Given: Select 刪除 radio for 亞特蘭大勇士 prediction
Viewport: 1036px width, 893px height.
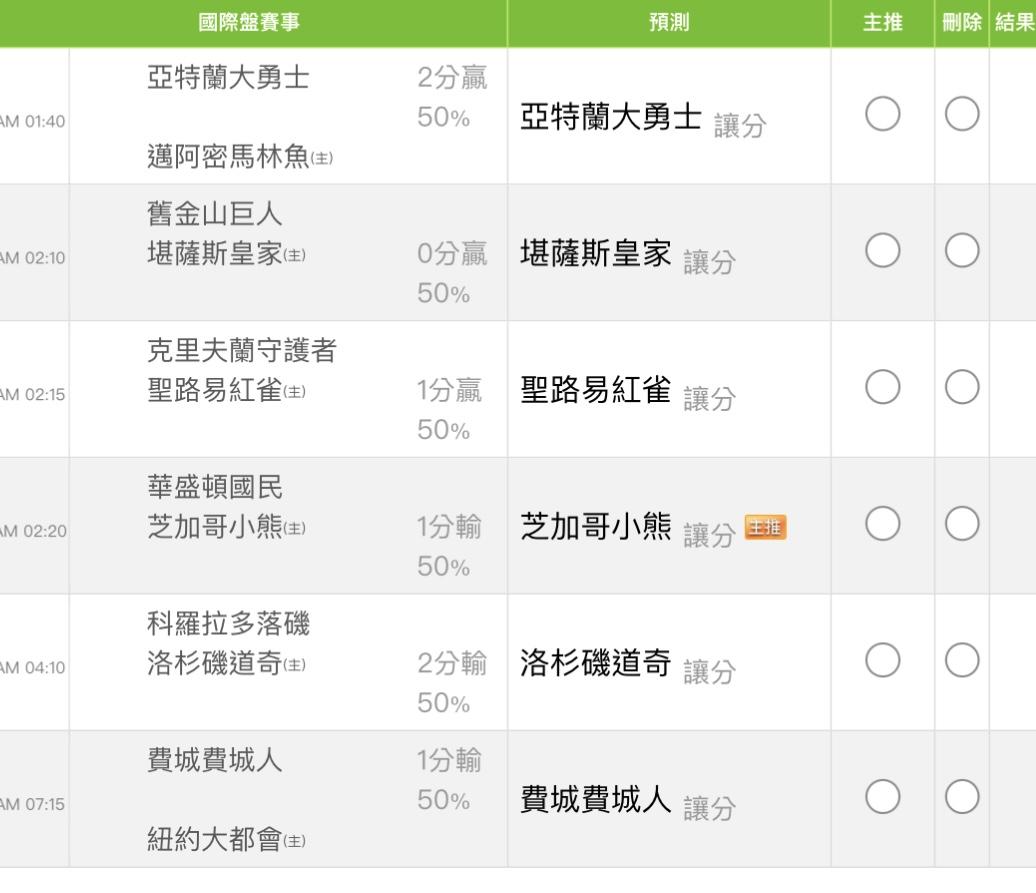Looking at the screenshot, I should [x=961, y=115].
